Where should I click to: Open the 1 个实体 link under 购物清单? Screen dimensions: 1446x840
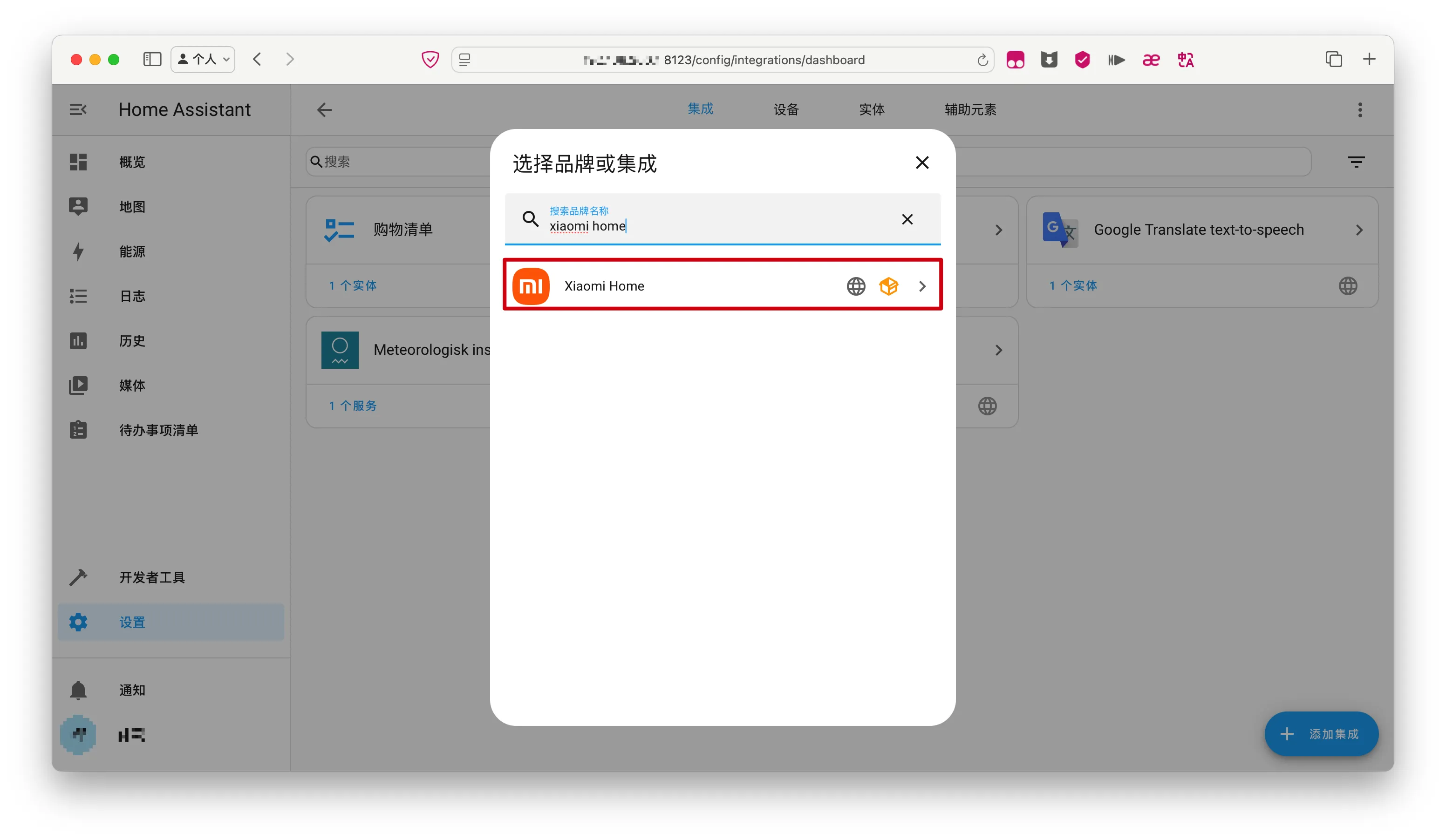point(352,285)
